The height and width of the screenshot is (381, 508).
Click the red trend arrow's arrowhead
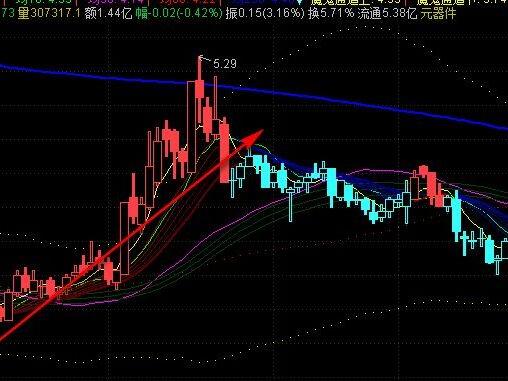pos(253,137)
